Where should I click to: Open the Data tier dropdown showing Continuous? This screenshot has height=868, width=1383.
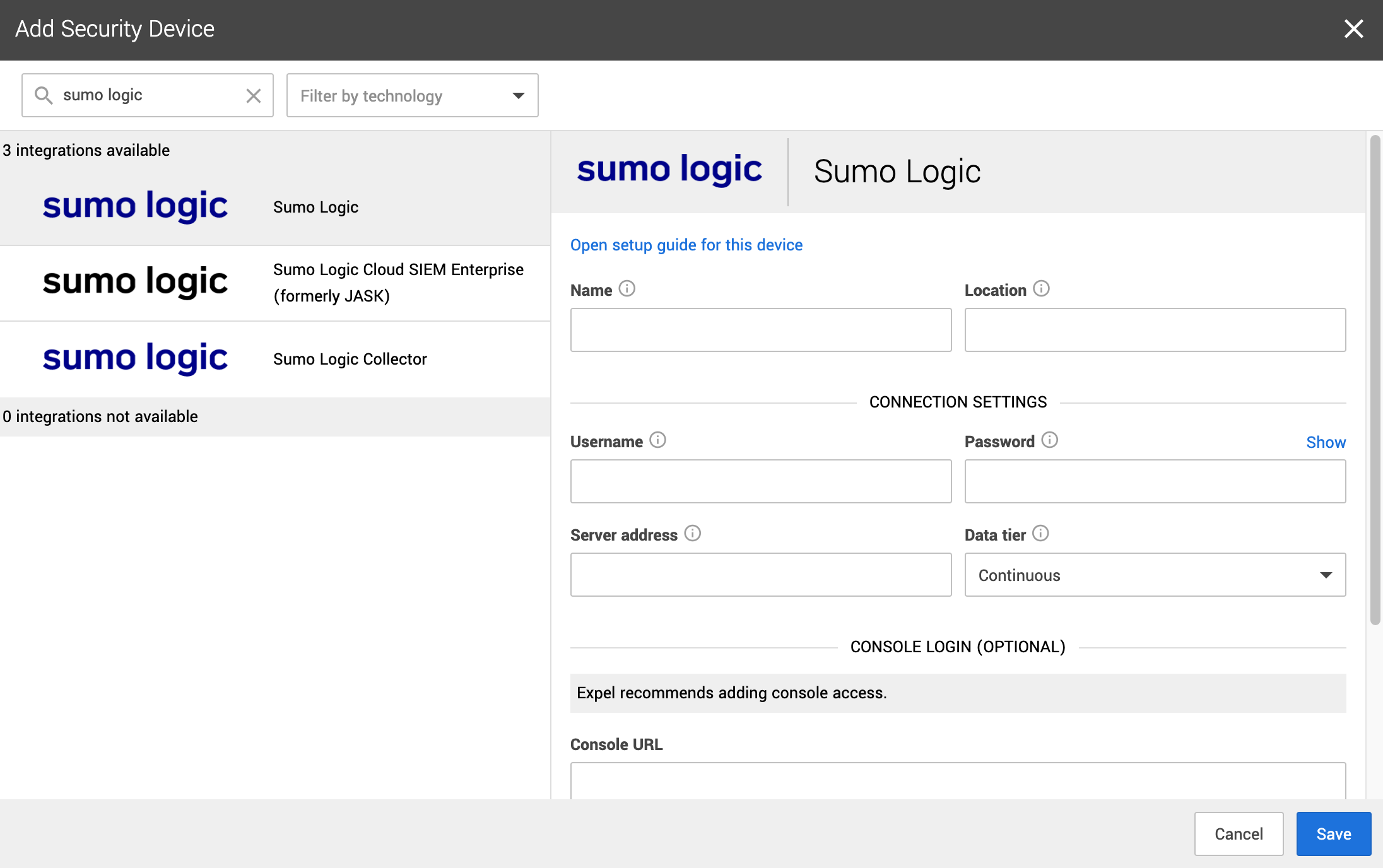click(1154, 575)
